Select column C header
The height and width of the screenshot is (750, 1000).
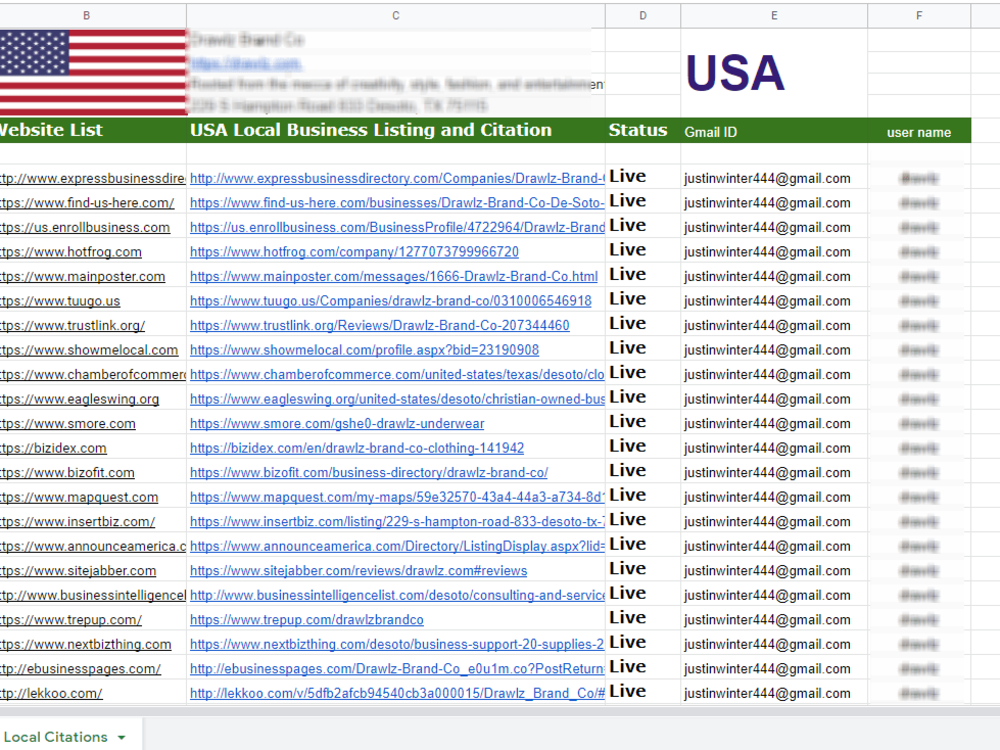(395, 15)
